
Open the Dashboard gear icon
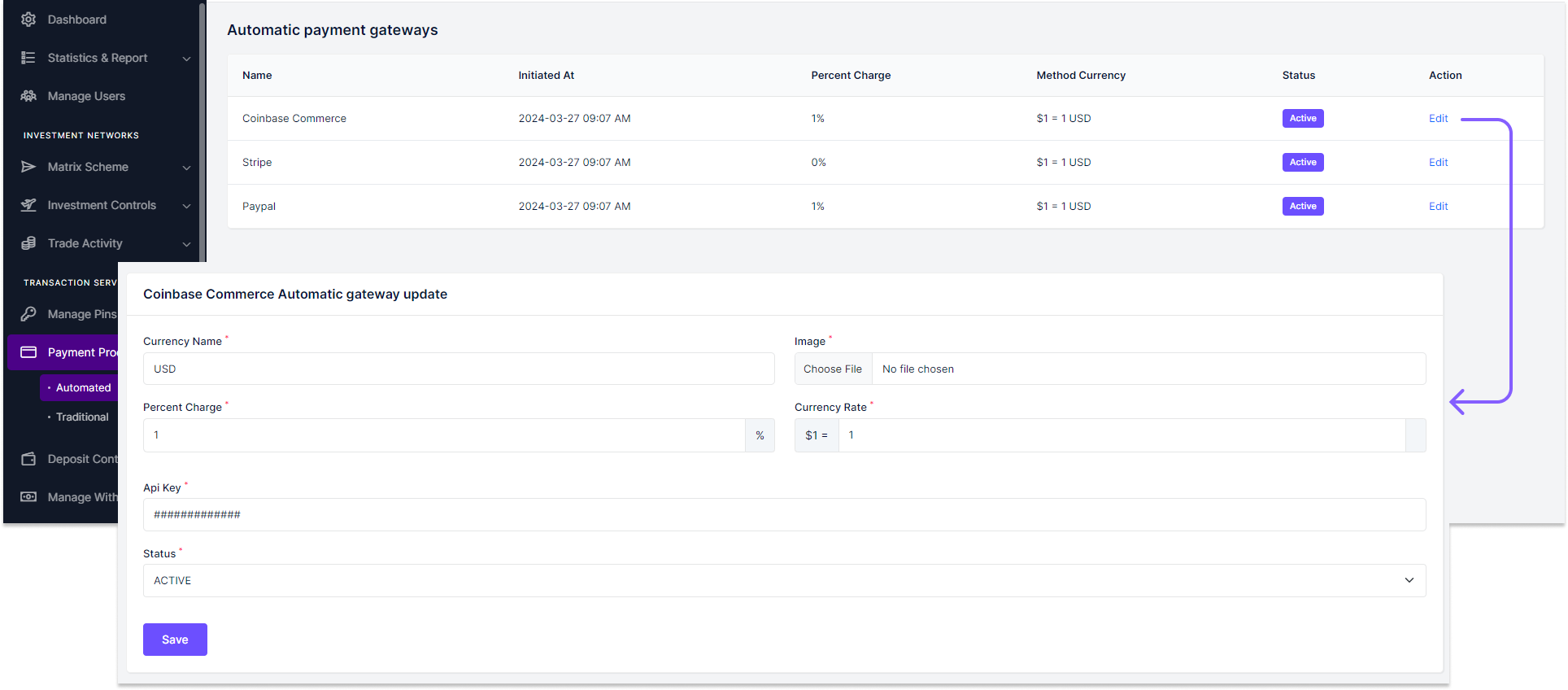point(28,20)
